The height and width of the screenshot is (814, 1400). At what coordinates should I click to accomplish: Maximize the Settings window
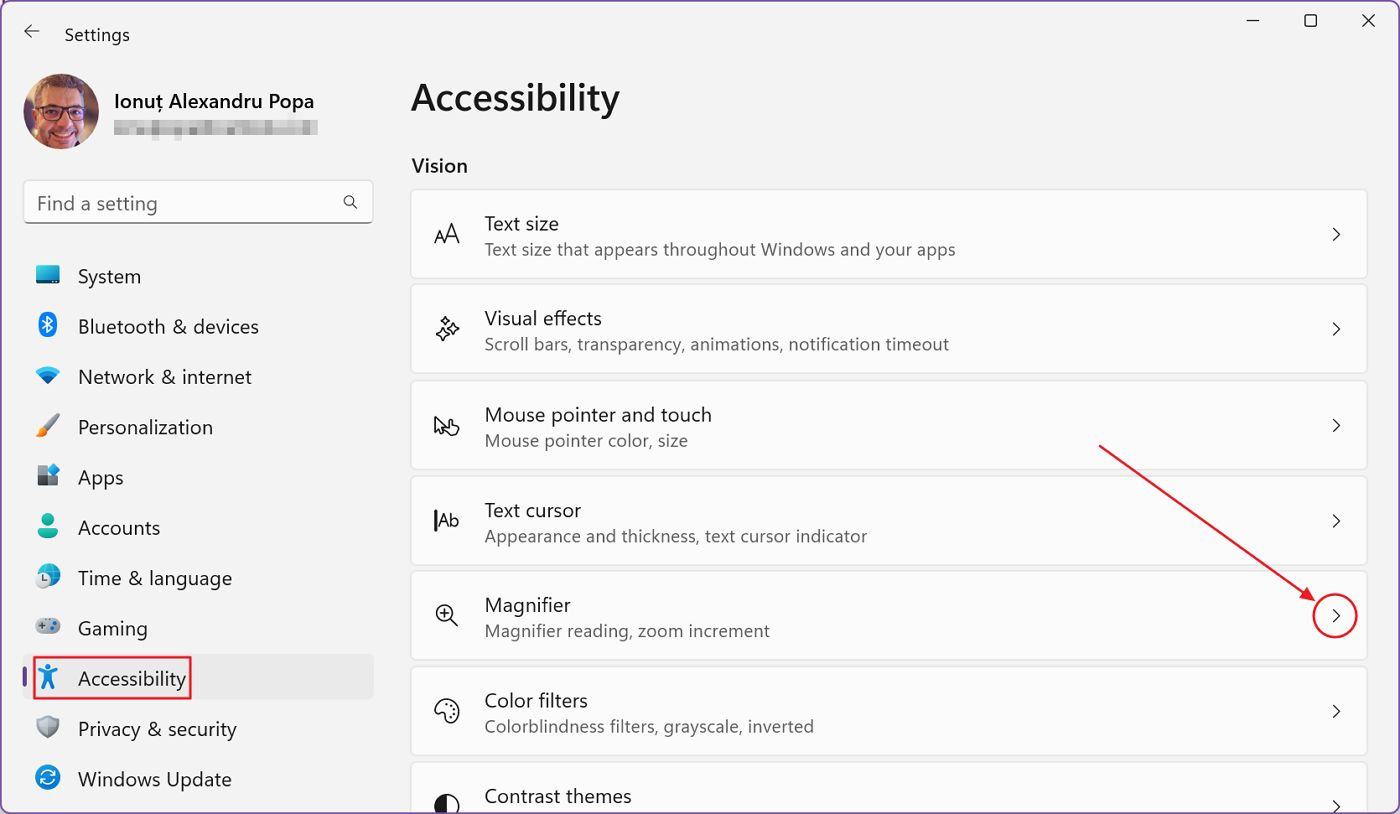[x=1310, y=20]
